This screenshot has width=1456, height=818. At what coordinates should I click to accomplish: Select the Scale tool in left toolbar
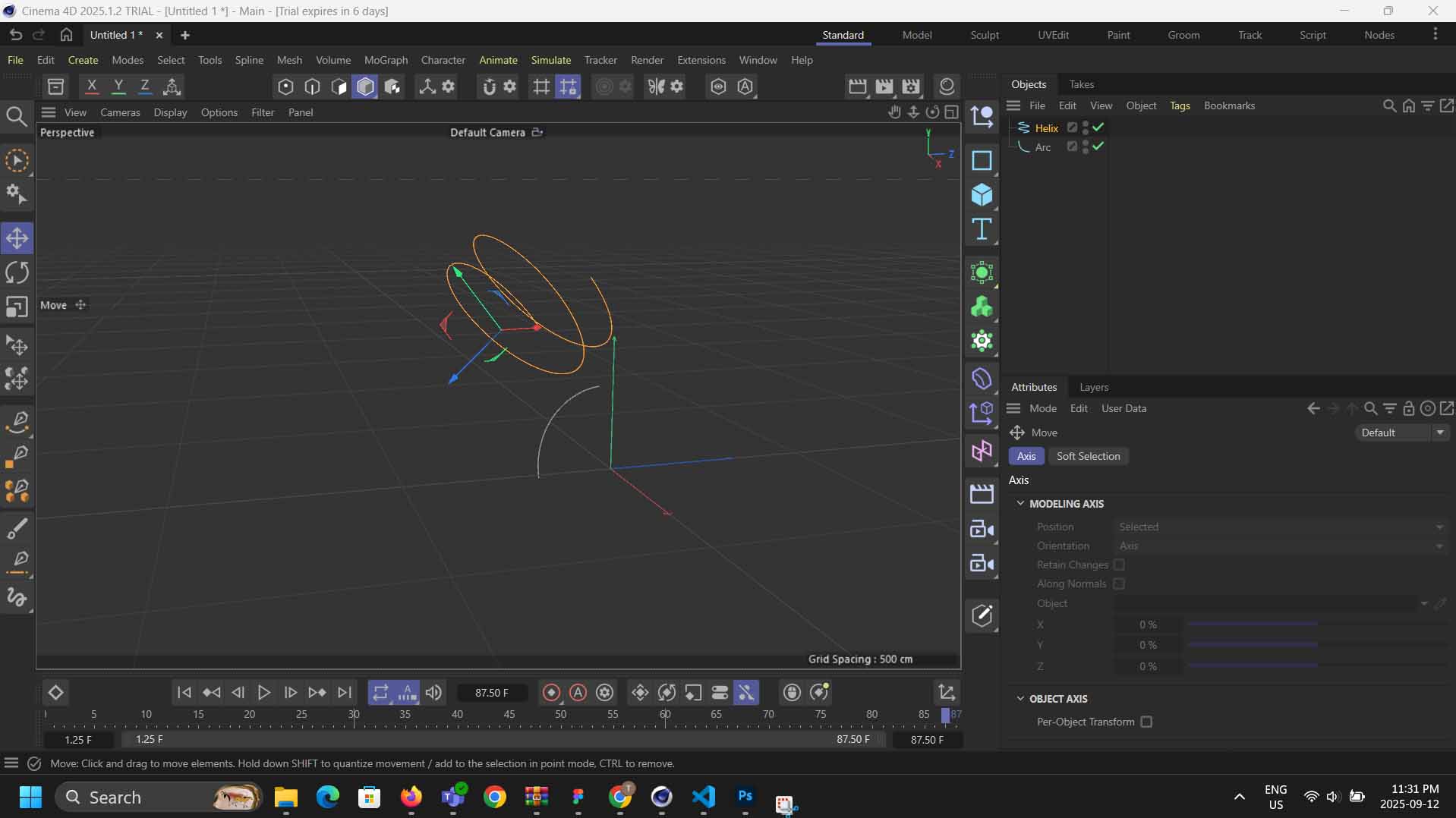17,307
